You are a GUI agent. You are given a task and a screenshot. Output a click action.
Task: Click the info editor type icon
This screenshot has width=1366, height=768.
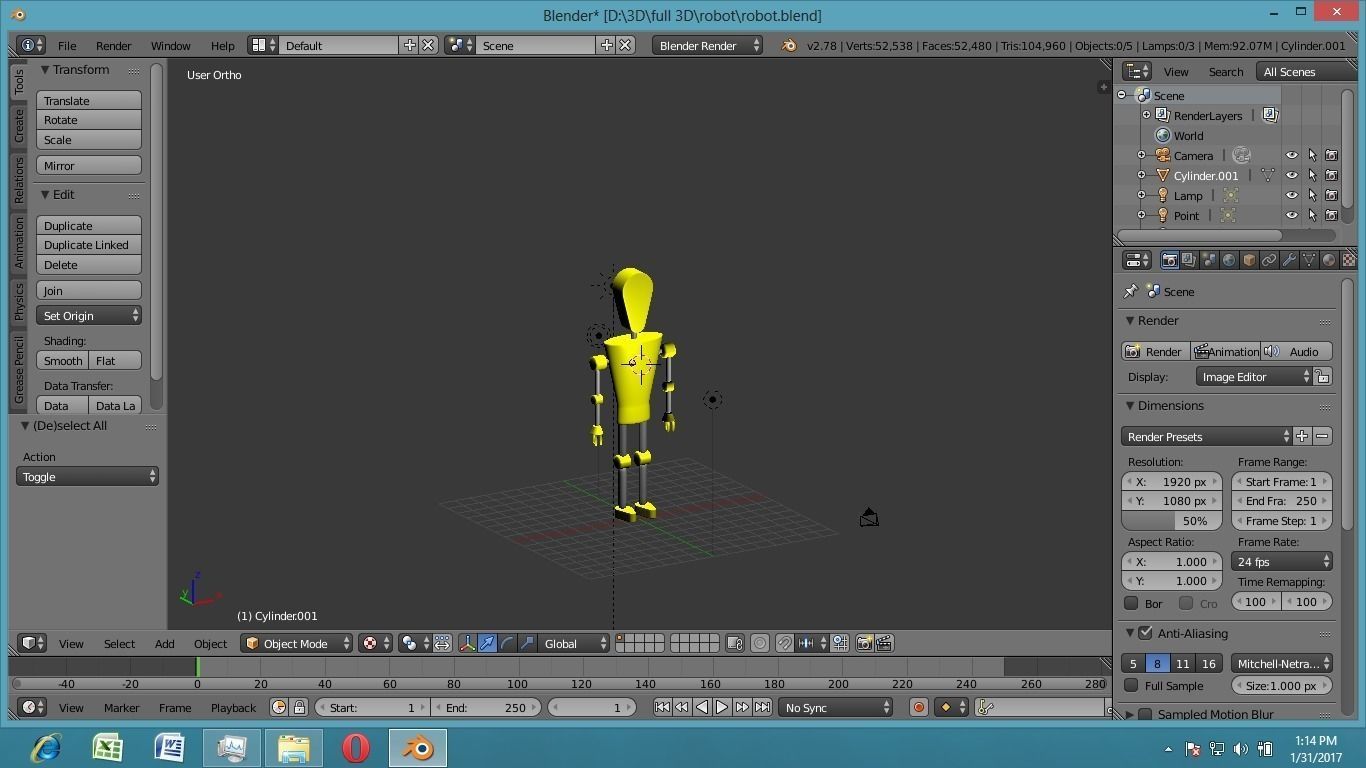click(x=31, y=46)
